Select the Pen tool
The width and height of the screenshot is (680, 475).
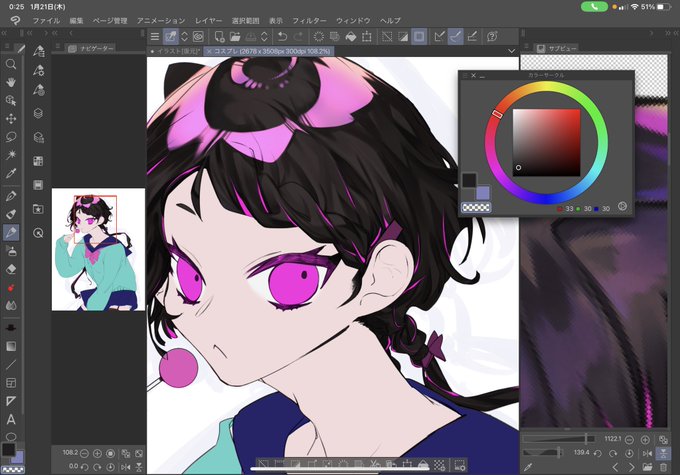pos(11,196)
